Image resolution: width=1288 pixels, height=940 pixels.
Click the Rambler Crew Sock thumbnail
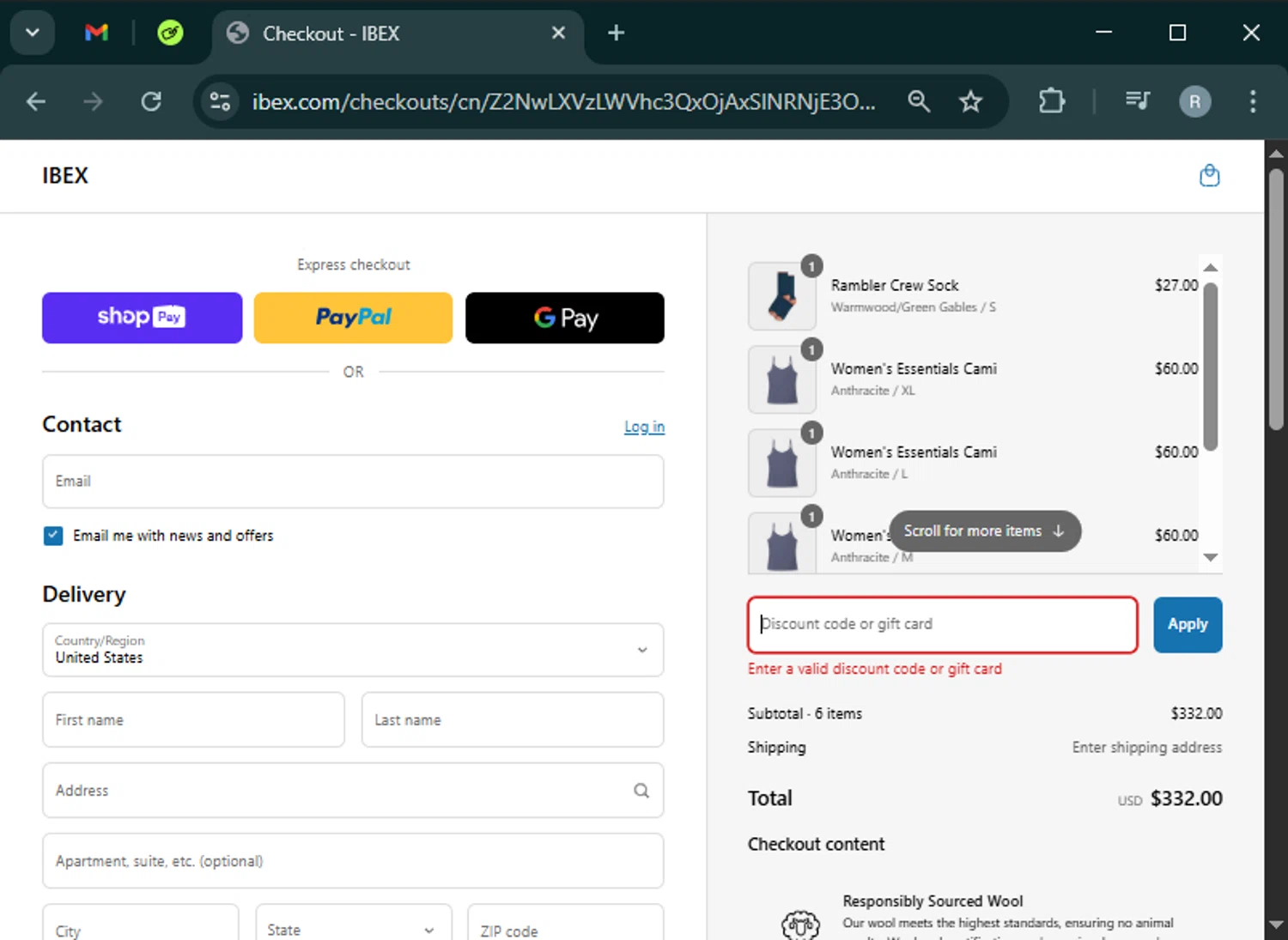point(782,296)
